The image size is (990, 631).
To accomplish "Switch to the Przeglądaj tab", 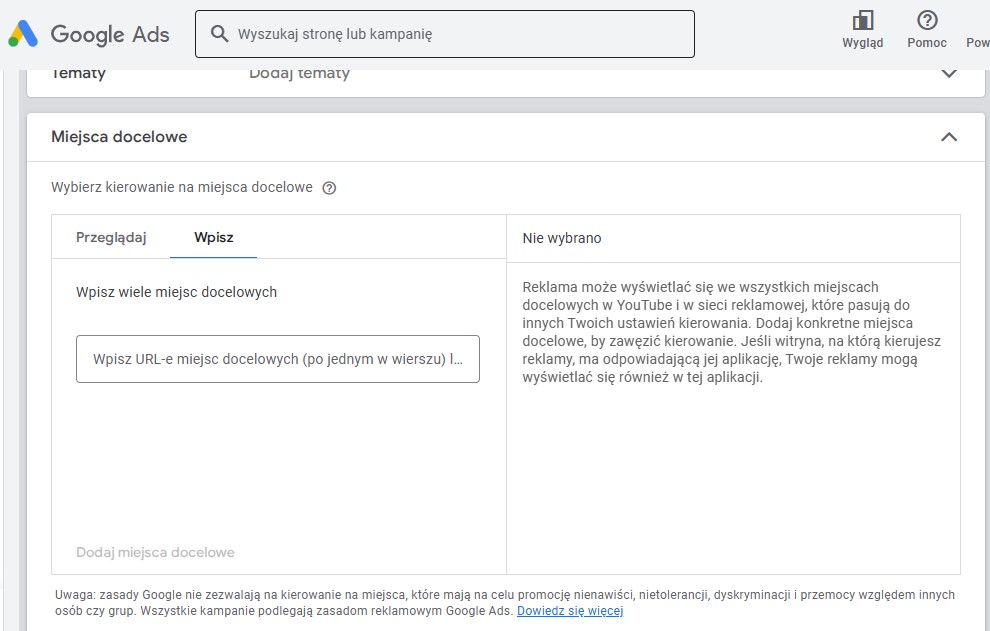I will tap(111, 237).
